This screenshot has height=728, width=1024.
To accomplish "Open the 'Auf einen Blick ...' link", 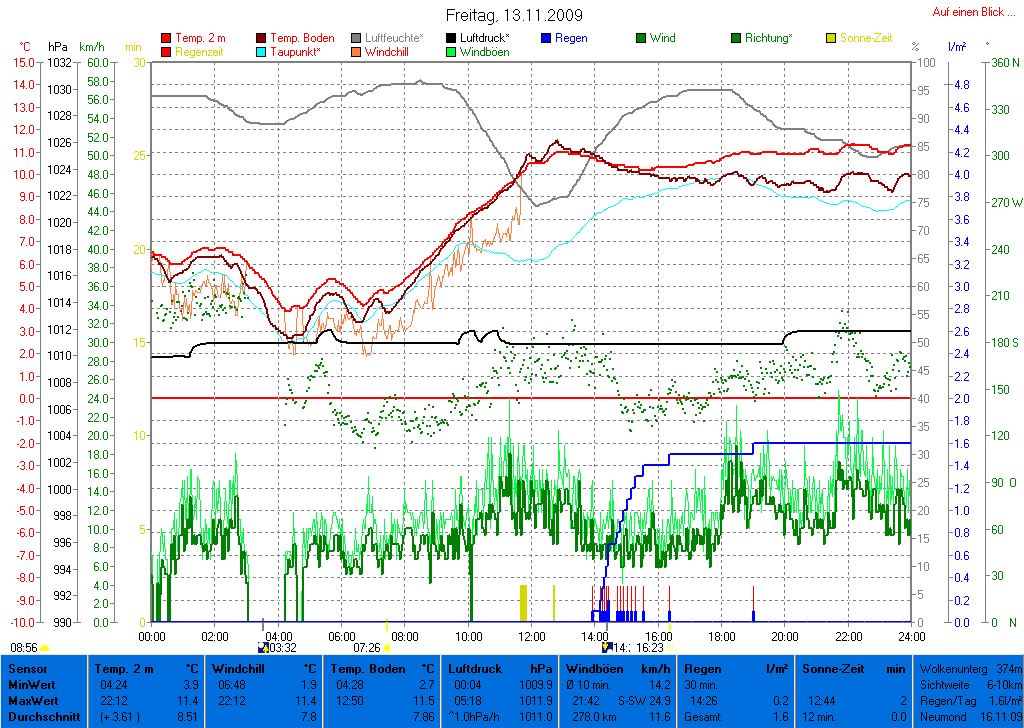I will pyautogui.click(x=967, y=12).
